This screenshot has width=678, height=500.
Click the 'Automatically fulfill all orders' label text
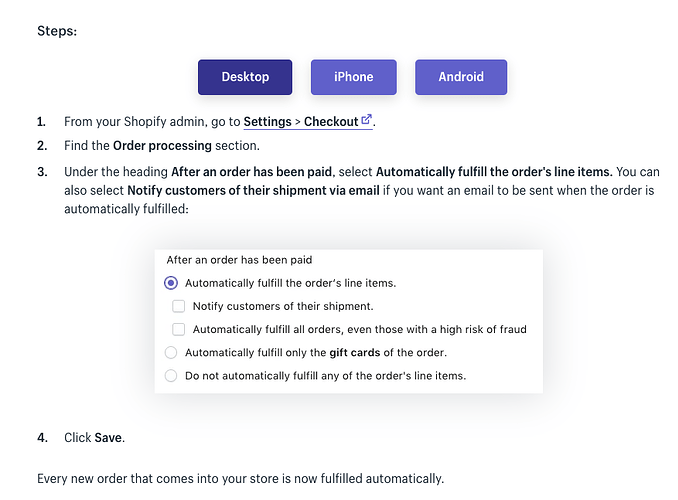pyautogui.click(x=359, y=329)
